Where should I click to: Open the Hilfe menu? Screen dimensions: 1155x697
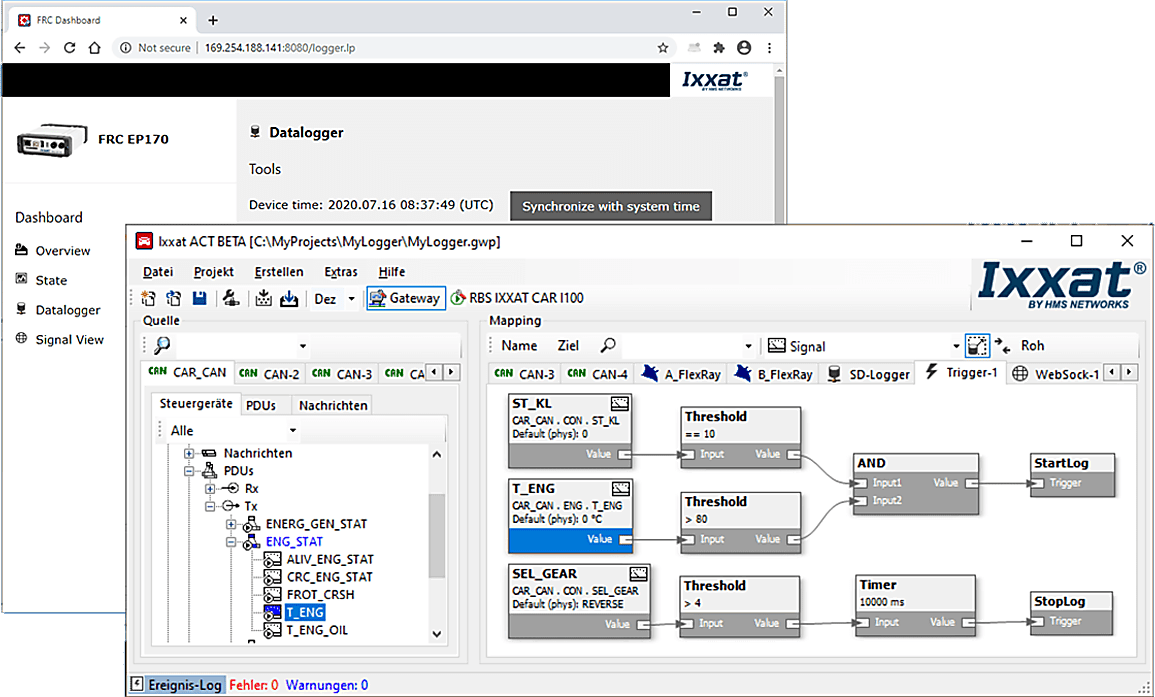(x=392, y=272)
